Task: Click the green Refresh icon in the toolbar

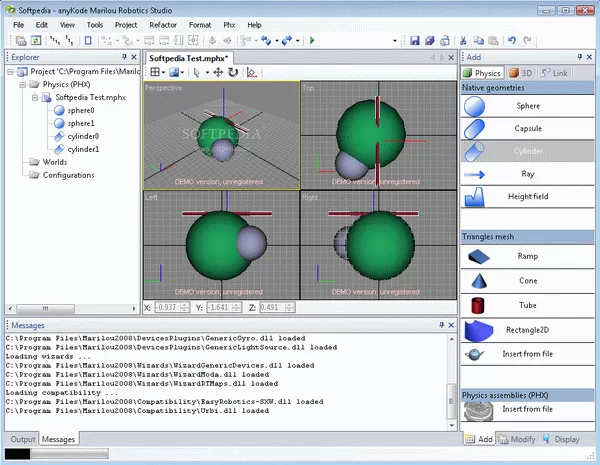Action: pos(36,40)
